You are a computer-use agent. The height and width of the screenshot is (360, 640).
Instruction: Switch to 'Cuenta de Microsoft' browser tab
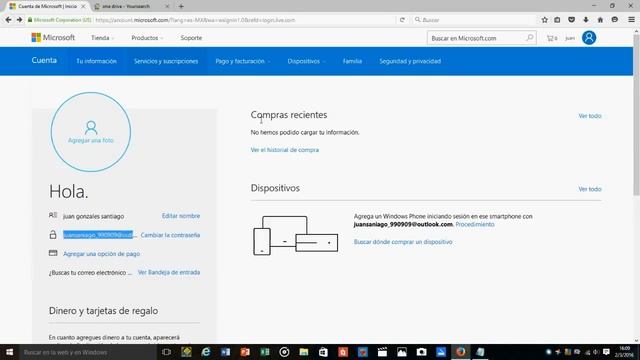[47, 6]
